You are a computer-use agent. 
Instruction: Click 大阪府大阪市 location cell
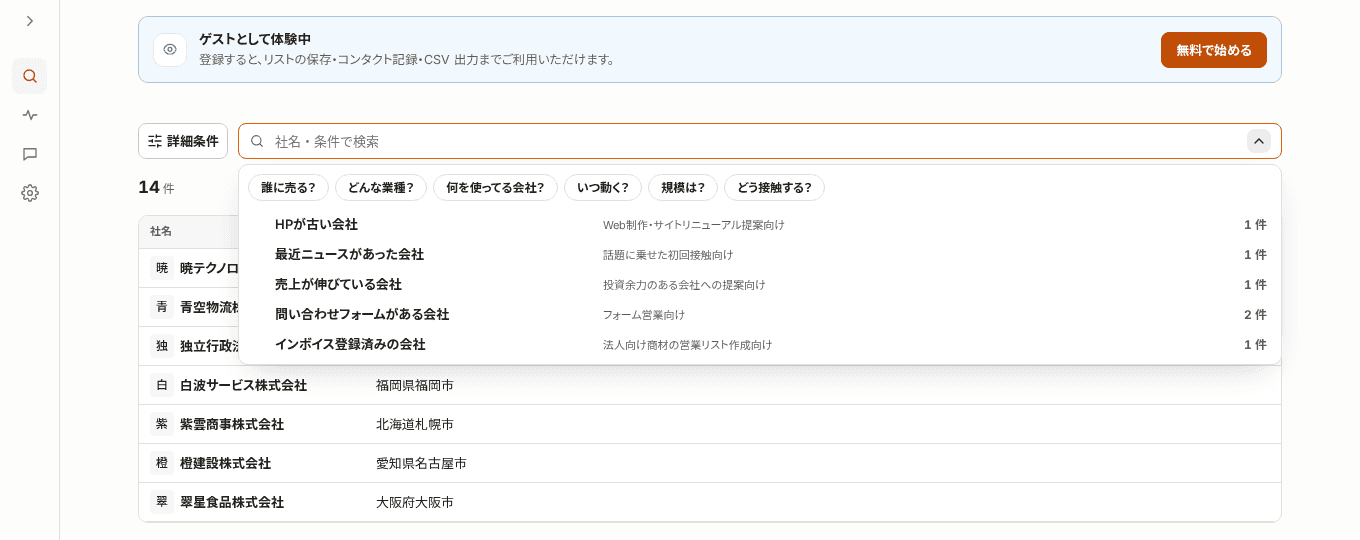click(x=415, y=502)
